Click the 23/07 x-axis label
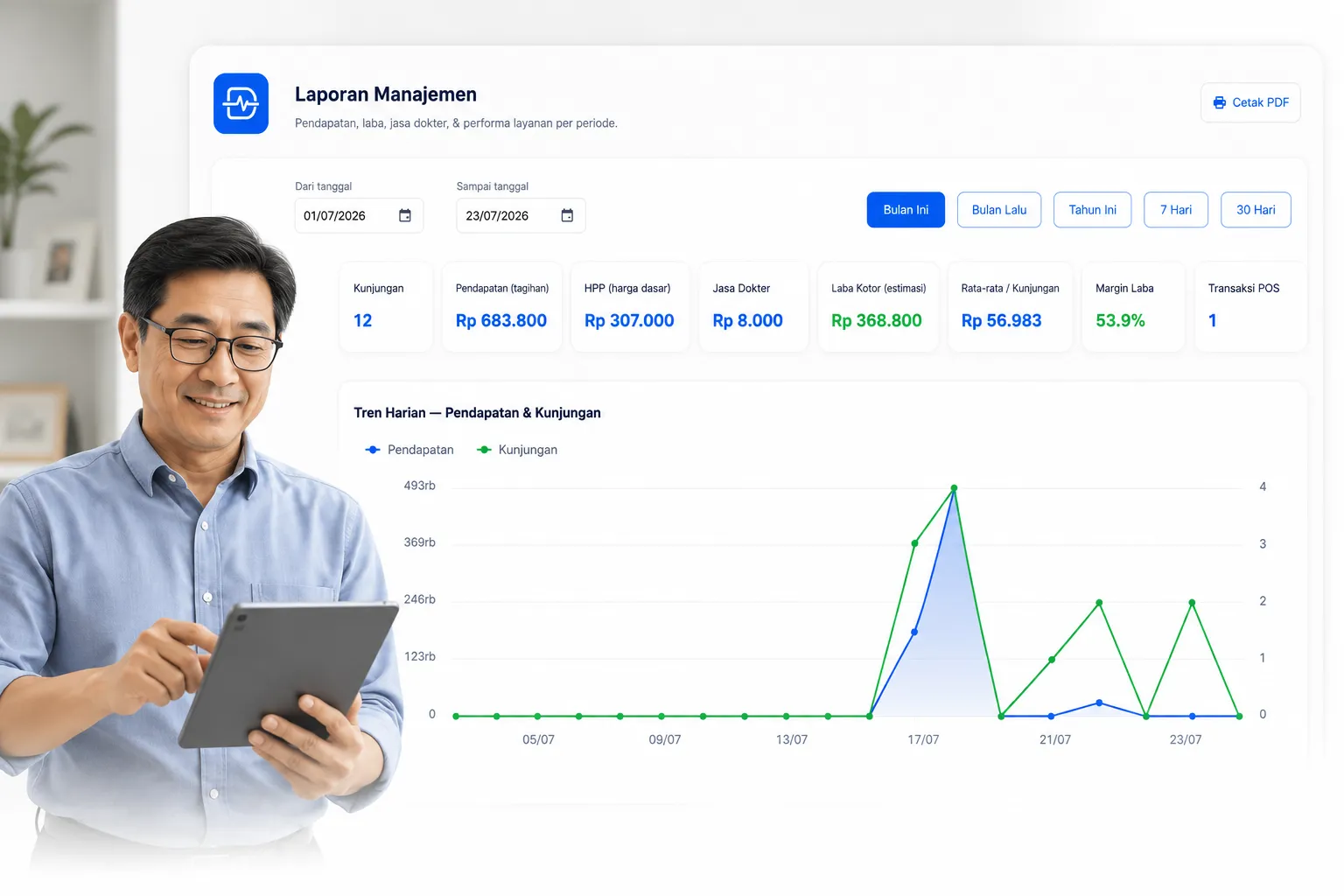This screenshot has height=896, width=1344. [1186, 739]
